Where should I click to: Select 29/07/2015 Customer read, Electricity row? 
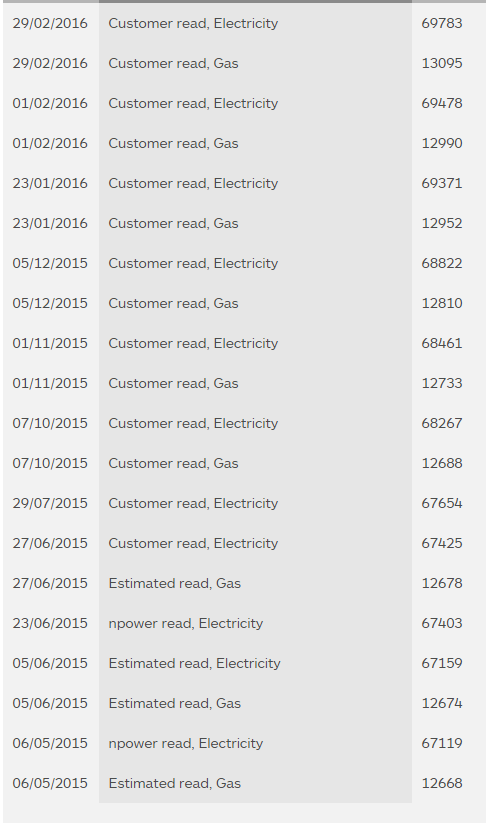pos(243,503)
